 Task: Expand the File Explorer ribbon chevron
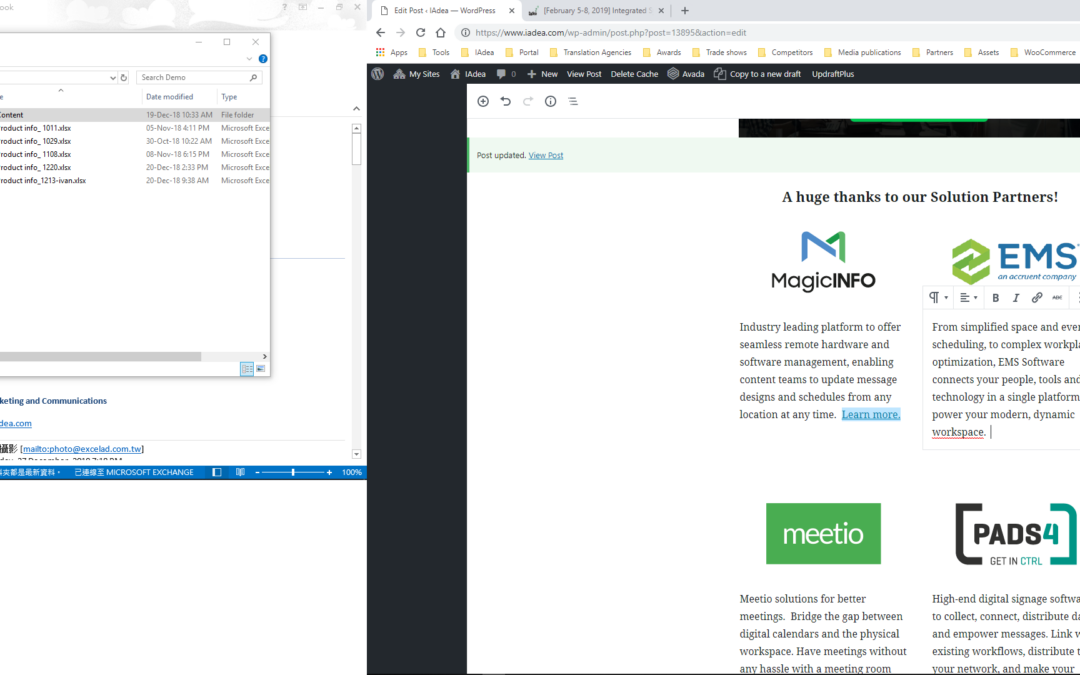pyautogui.click(x=249, y=59)
